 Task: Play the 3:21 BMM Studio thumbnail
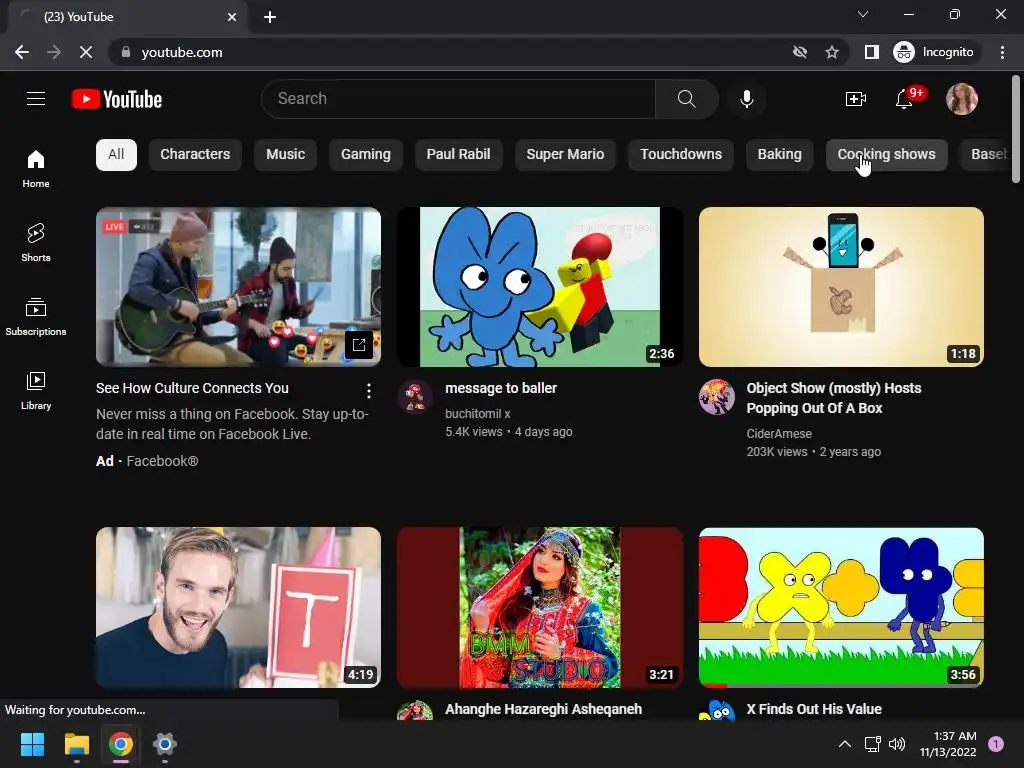pyautogui.click(x=539, y=607)
